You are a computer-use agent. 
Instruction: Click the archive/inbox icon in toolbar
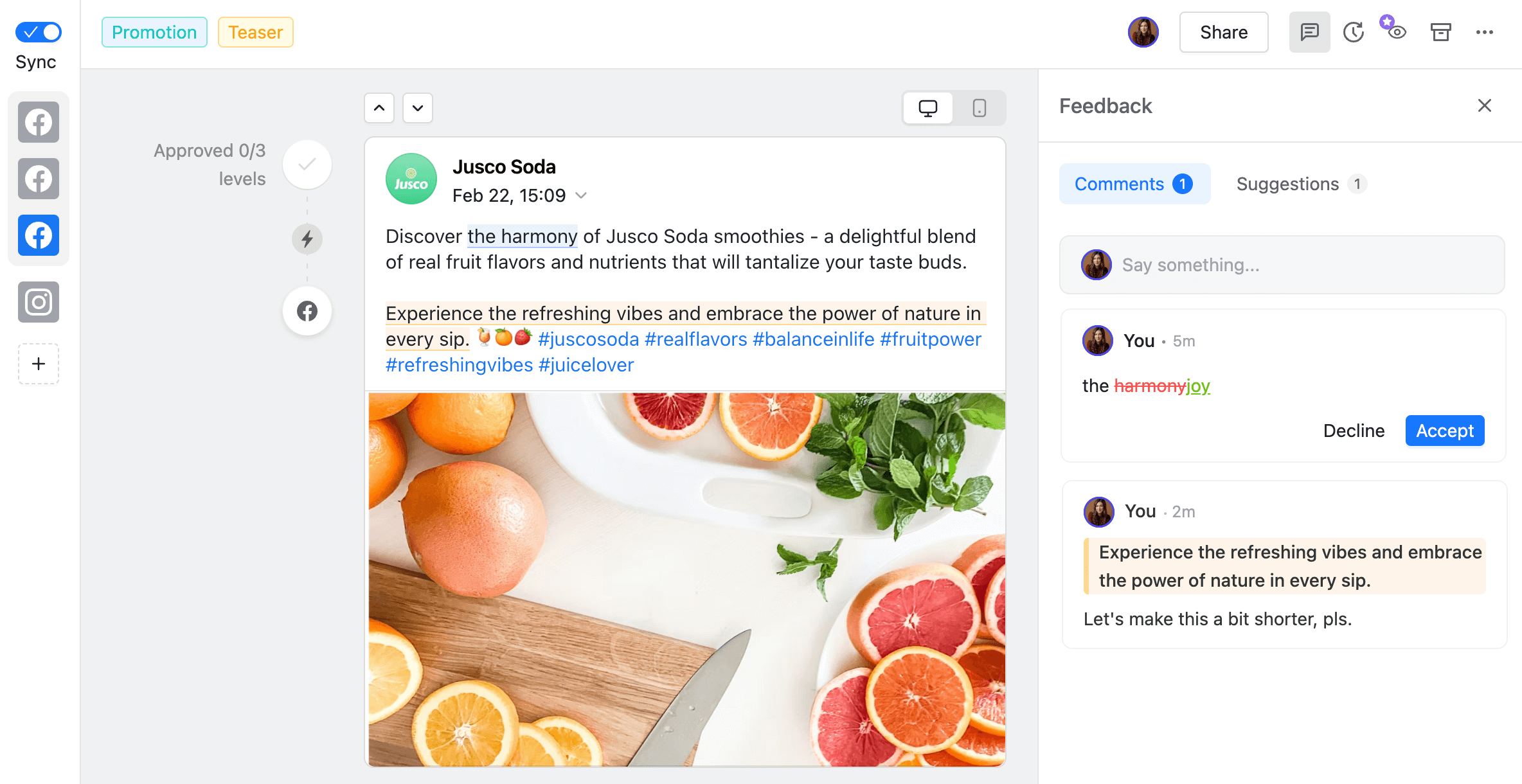point(1440,32)
